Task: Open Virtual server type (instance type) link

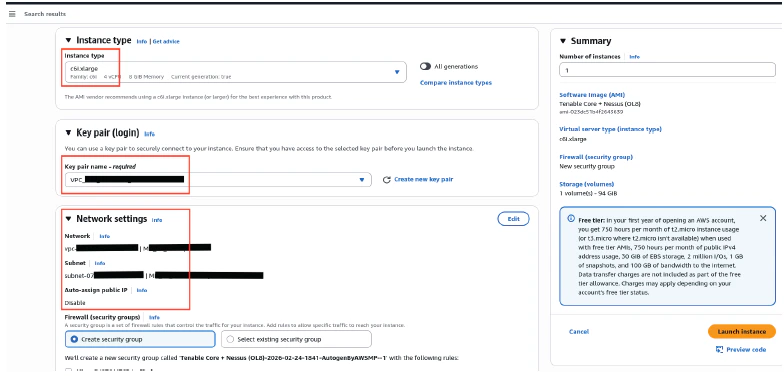Action: coord(610,129)
